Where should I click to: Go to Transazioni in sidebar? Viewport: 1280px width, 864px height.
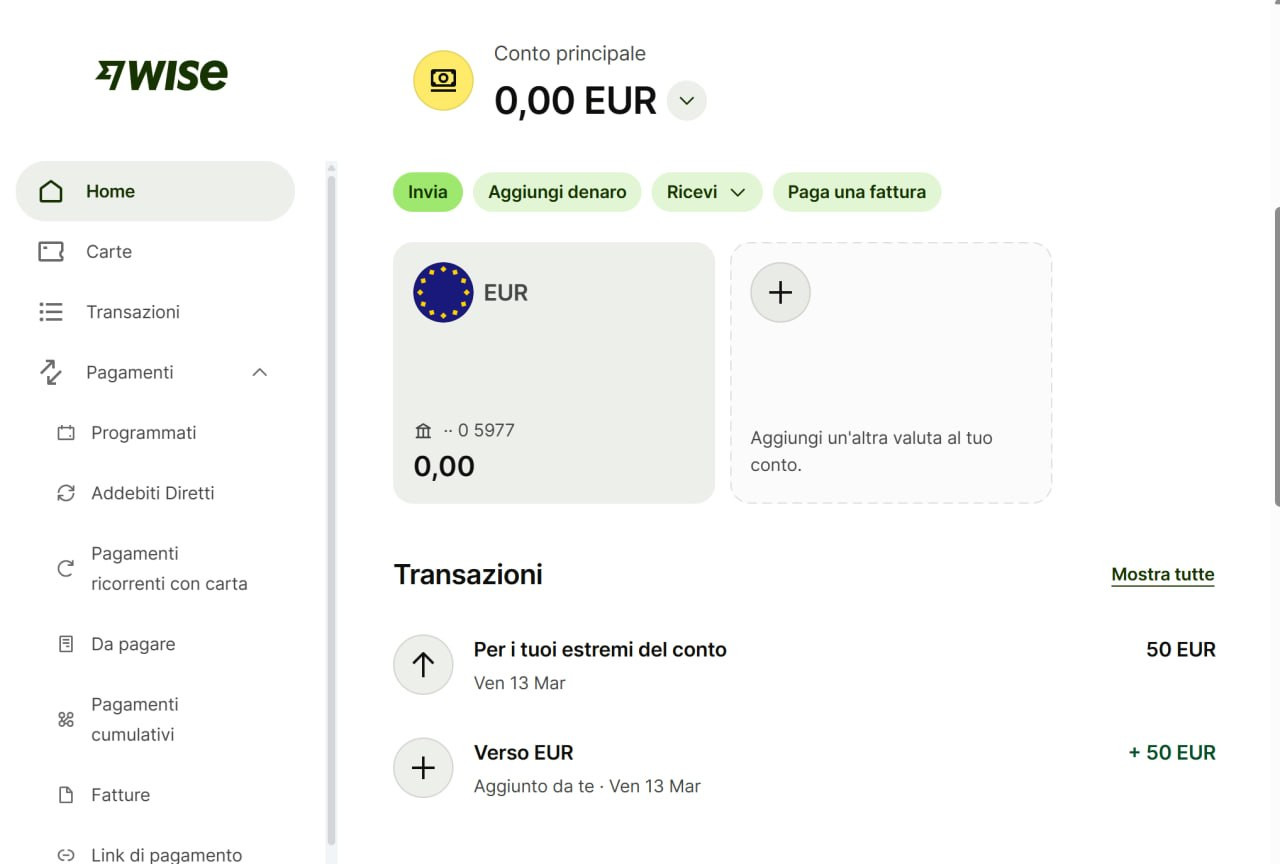tap(155, 312)
